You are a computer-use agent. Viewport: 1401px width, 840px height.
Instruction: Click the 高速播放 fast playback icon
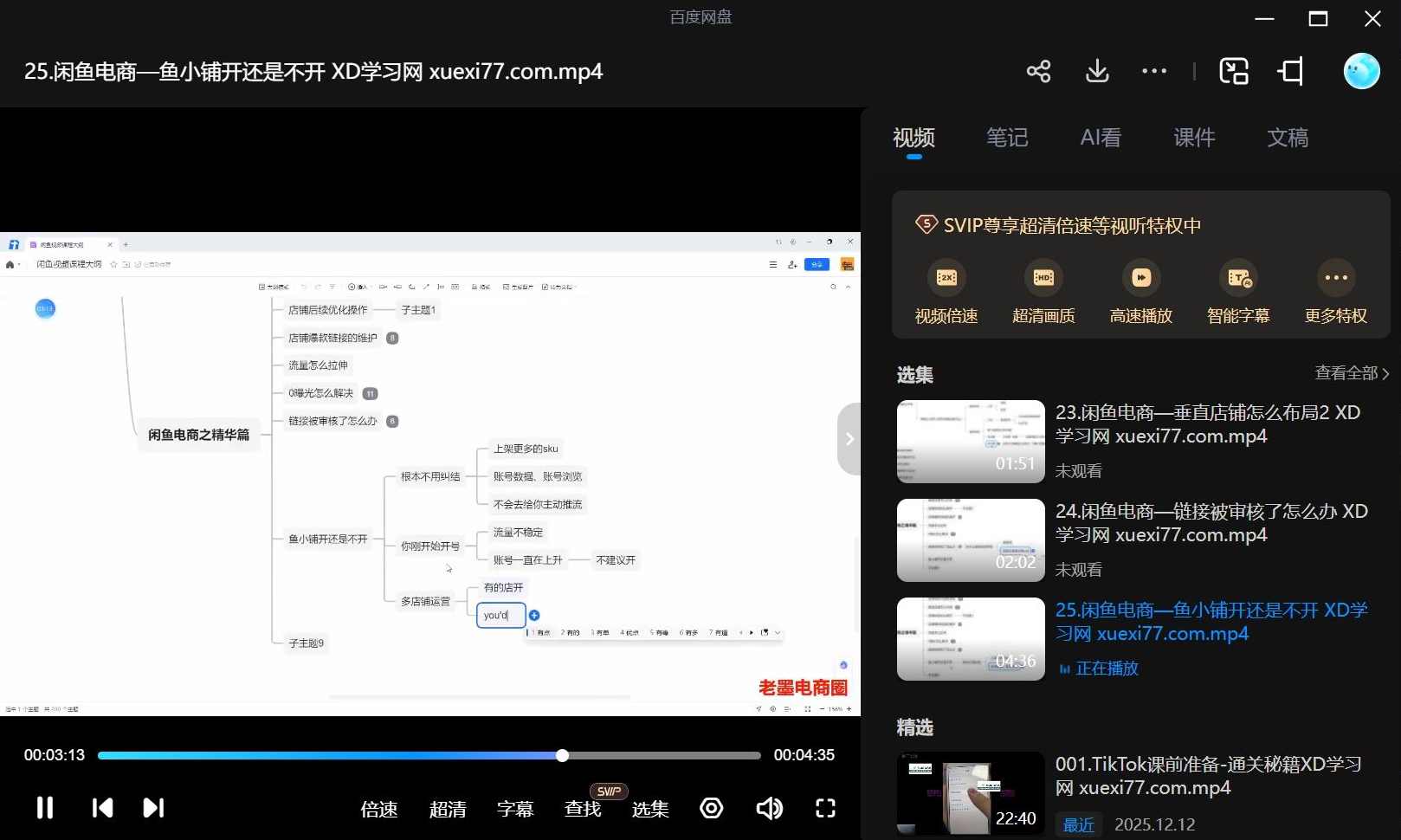coord(1140,277)
